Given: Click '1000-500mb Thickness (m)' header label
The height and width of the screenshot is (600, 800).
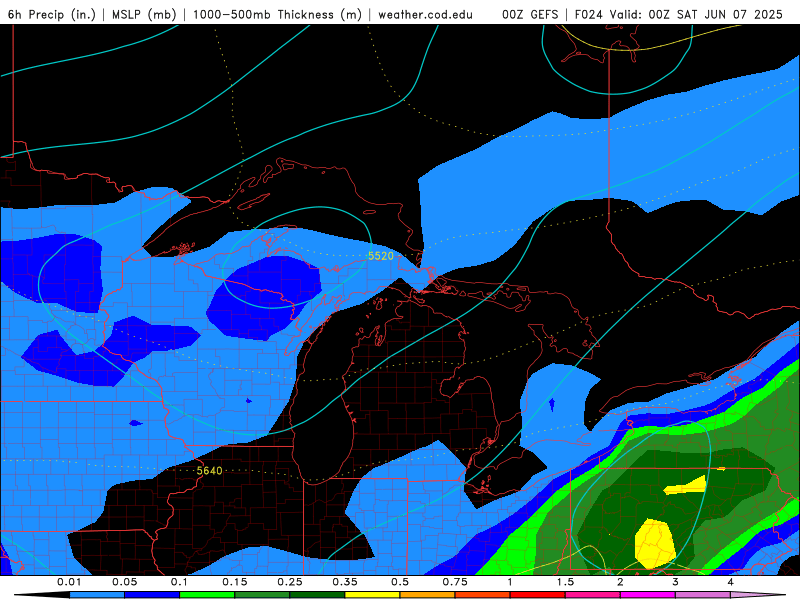Looking at the screenshot, I should (277, 14).
